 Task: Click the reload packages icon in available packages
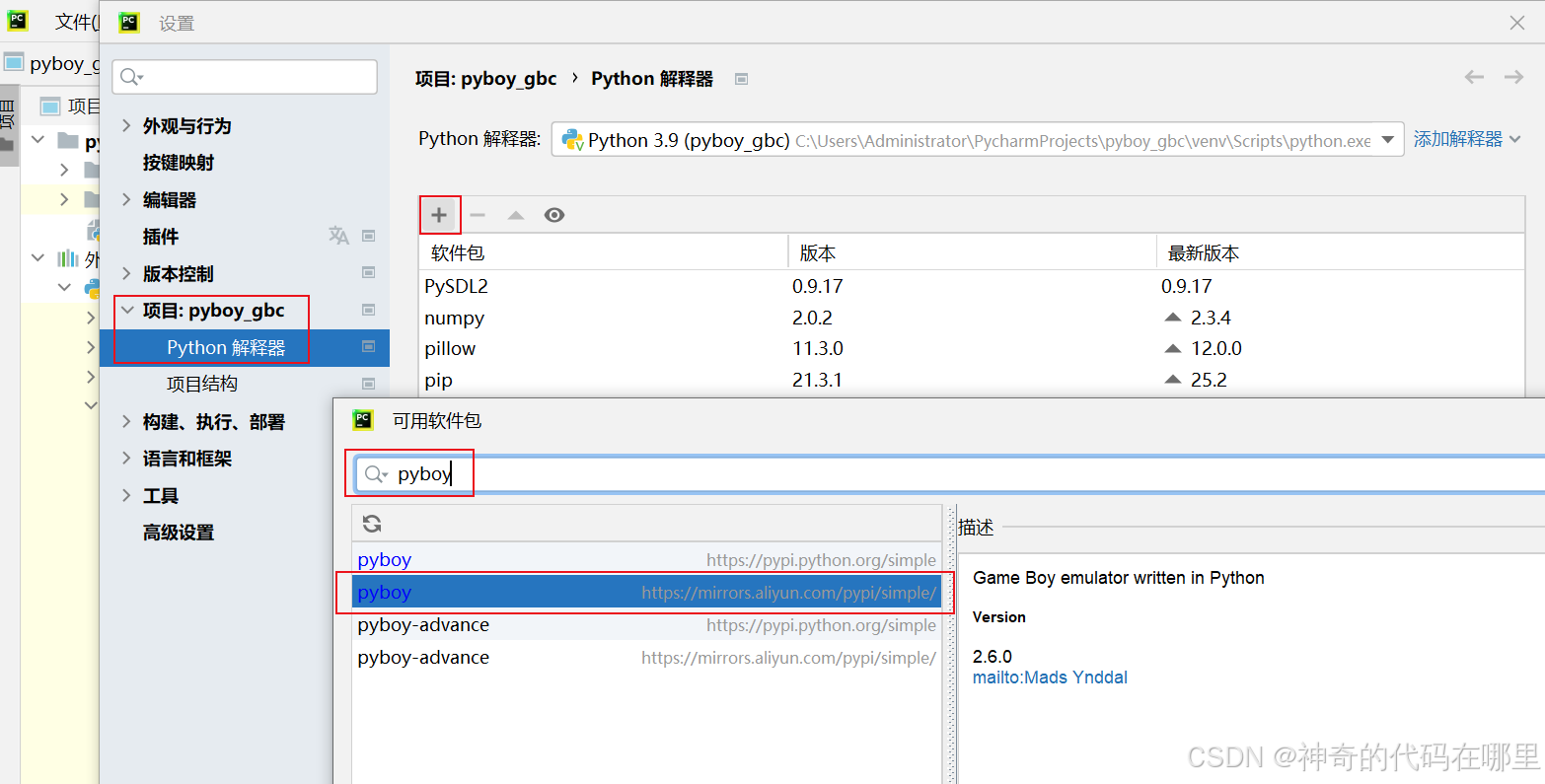point(372,524)
